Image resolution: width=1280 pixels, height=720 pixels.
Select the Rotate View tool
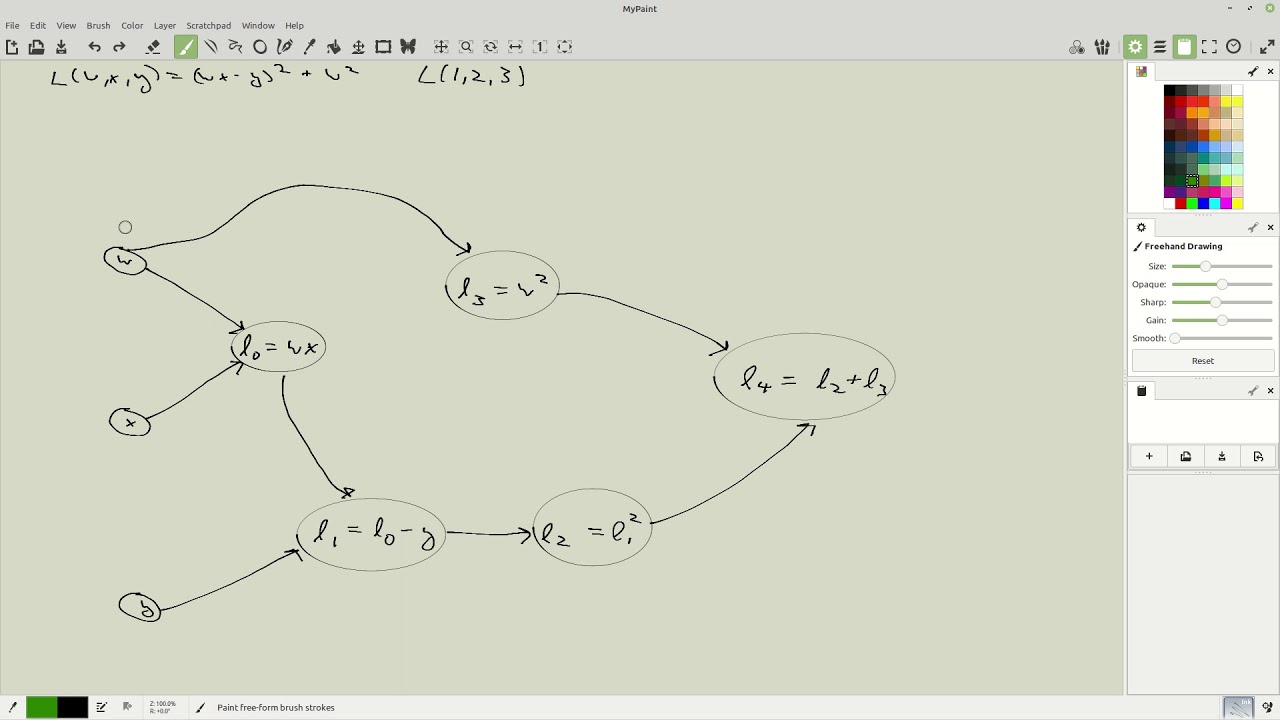[x=490, y=47]
